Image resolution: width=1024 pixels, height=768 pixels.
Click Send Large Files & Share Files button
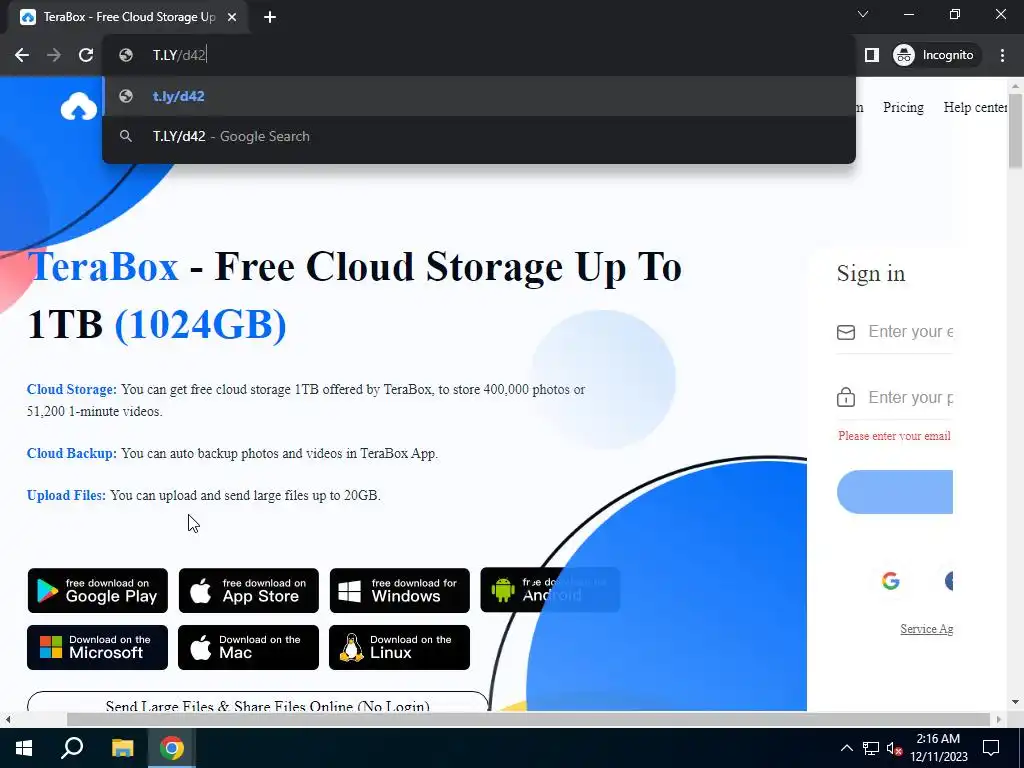click(x=258, y=701)
